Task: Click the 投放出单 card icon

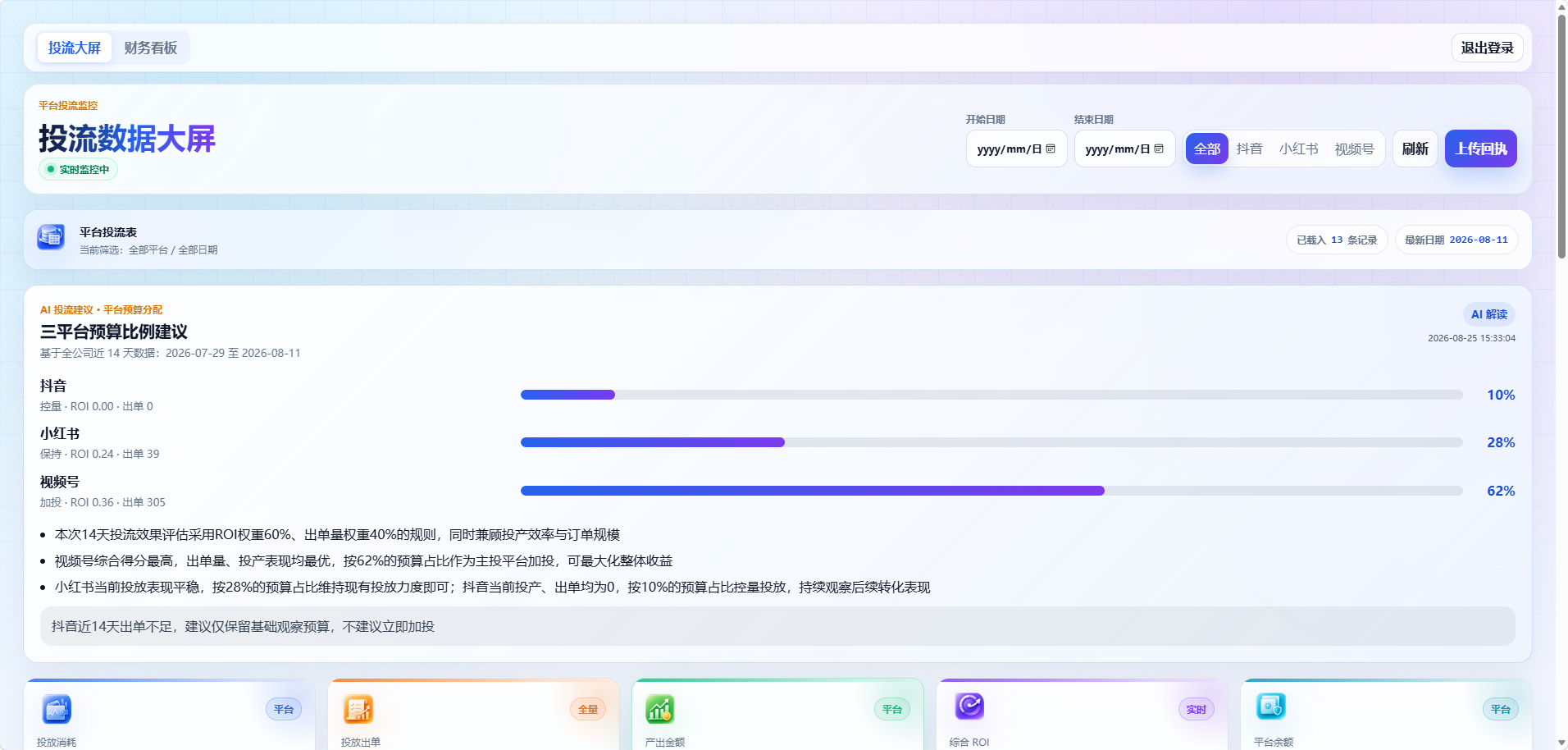Action: pyautogui.click(x=358, y=709)
